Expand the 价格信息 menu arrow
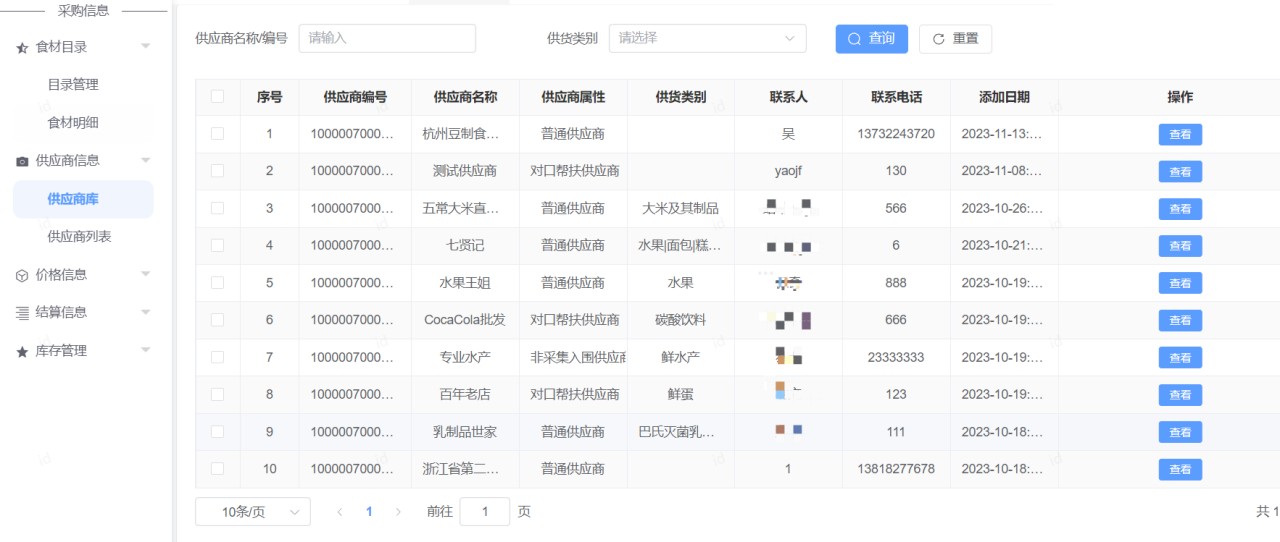 [x=145, y=275]
